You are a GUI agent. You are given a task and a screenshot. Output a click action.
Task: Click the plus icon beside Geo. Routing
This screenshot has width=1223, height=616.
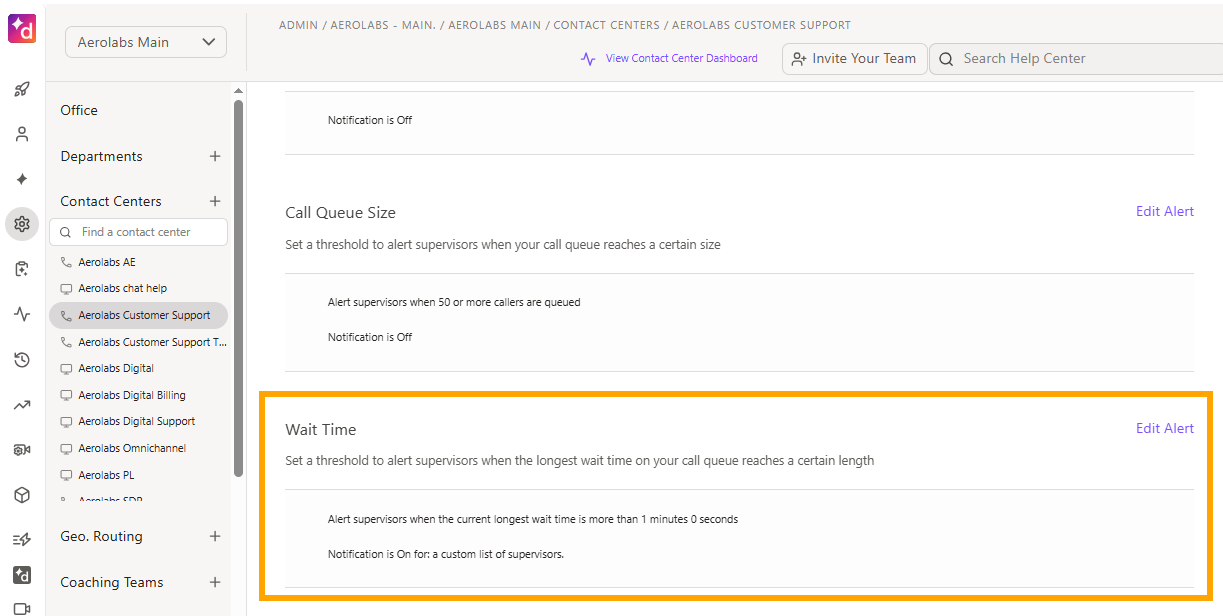tap(215, 536)
